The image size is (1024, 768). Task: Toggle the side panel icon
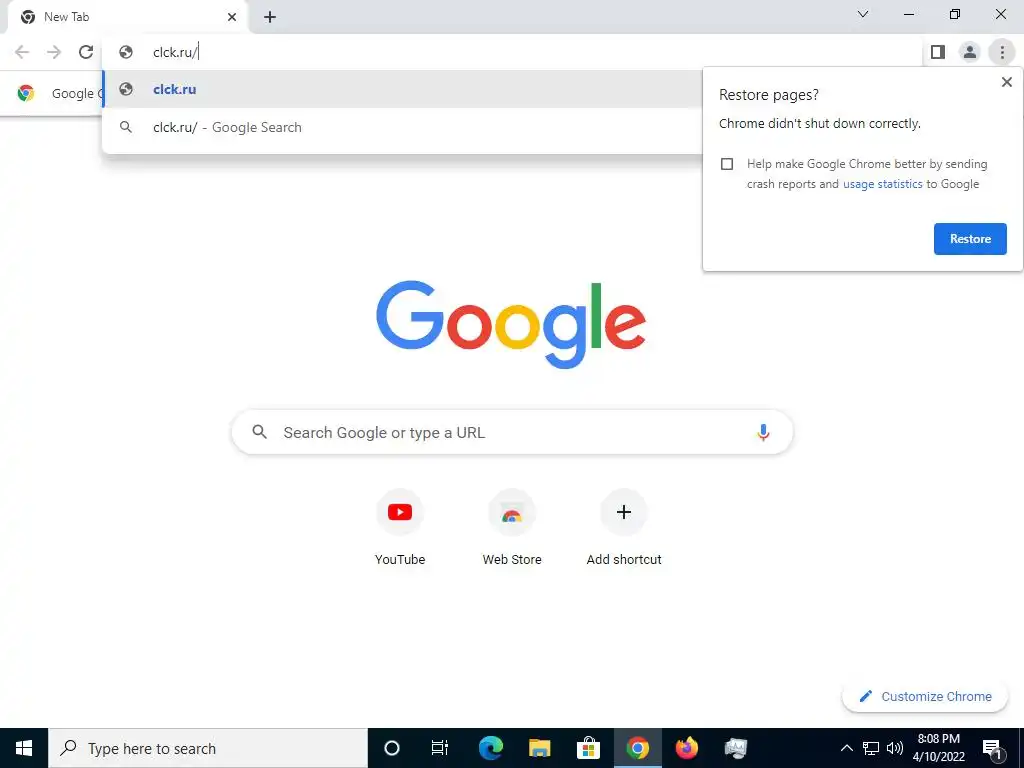tap(938, 52)
